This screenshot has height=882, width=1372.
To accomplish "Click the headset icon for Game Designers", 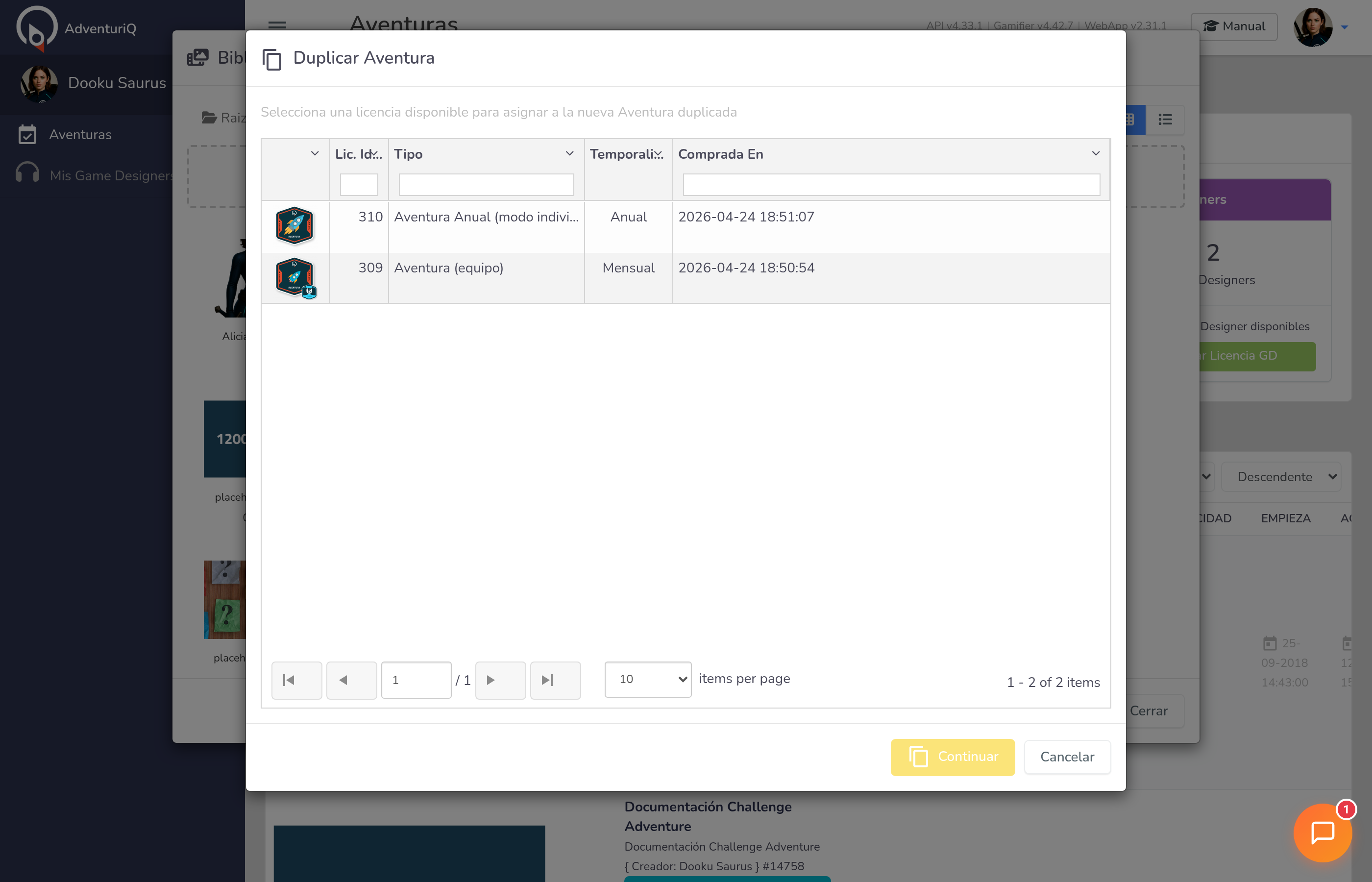I will pyautogui.click(x=27, y=172).
